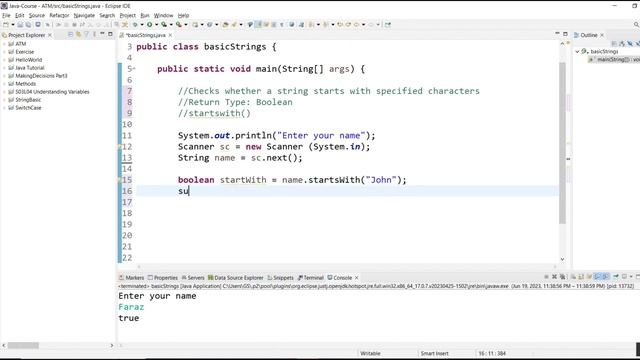Expand the ATM project
Screen dimensions: 640x360
pos(4,44)
